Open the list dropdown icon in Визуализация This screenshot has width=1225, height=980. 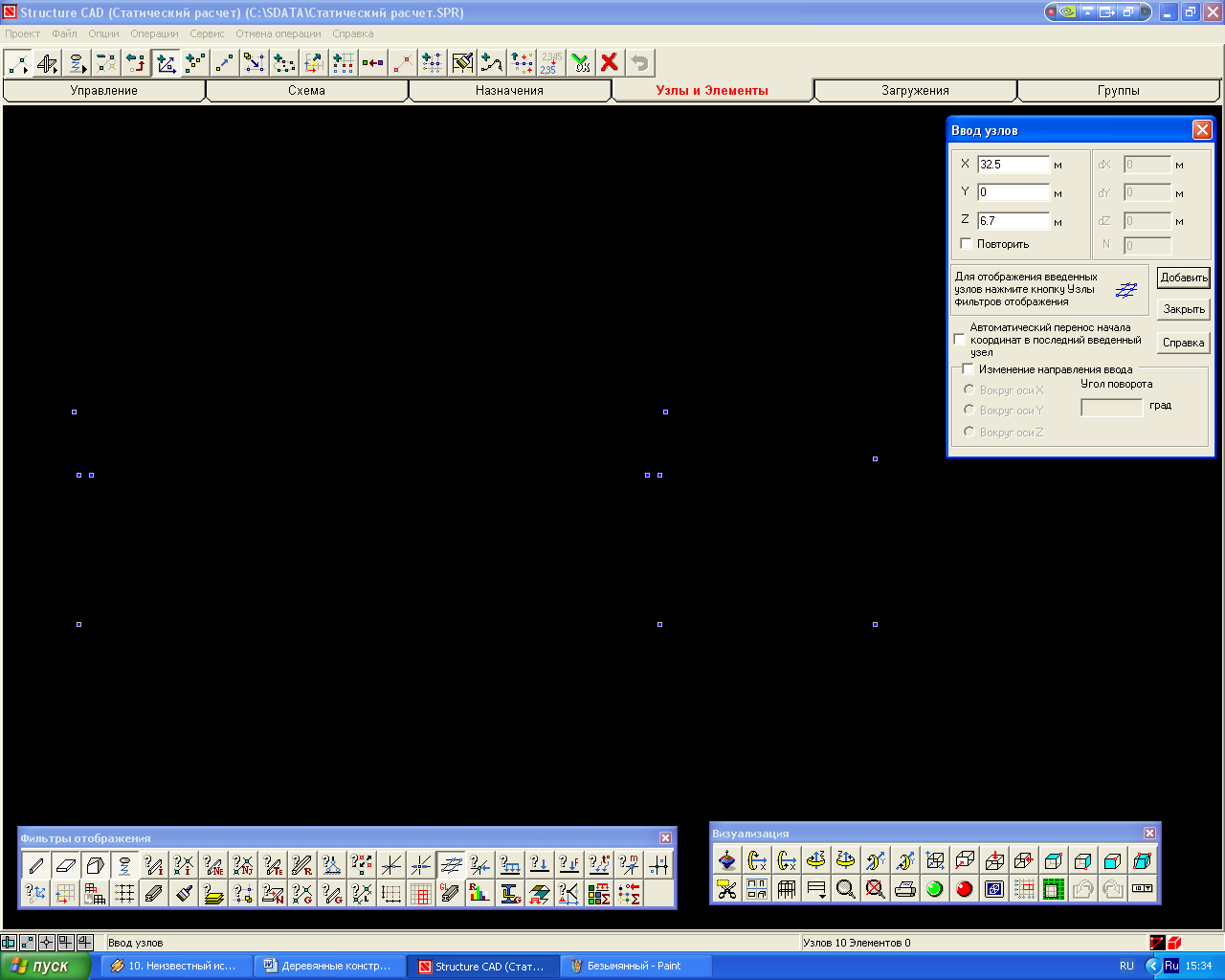point(815,890)
